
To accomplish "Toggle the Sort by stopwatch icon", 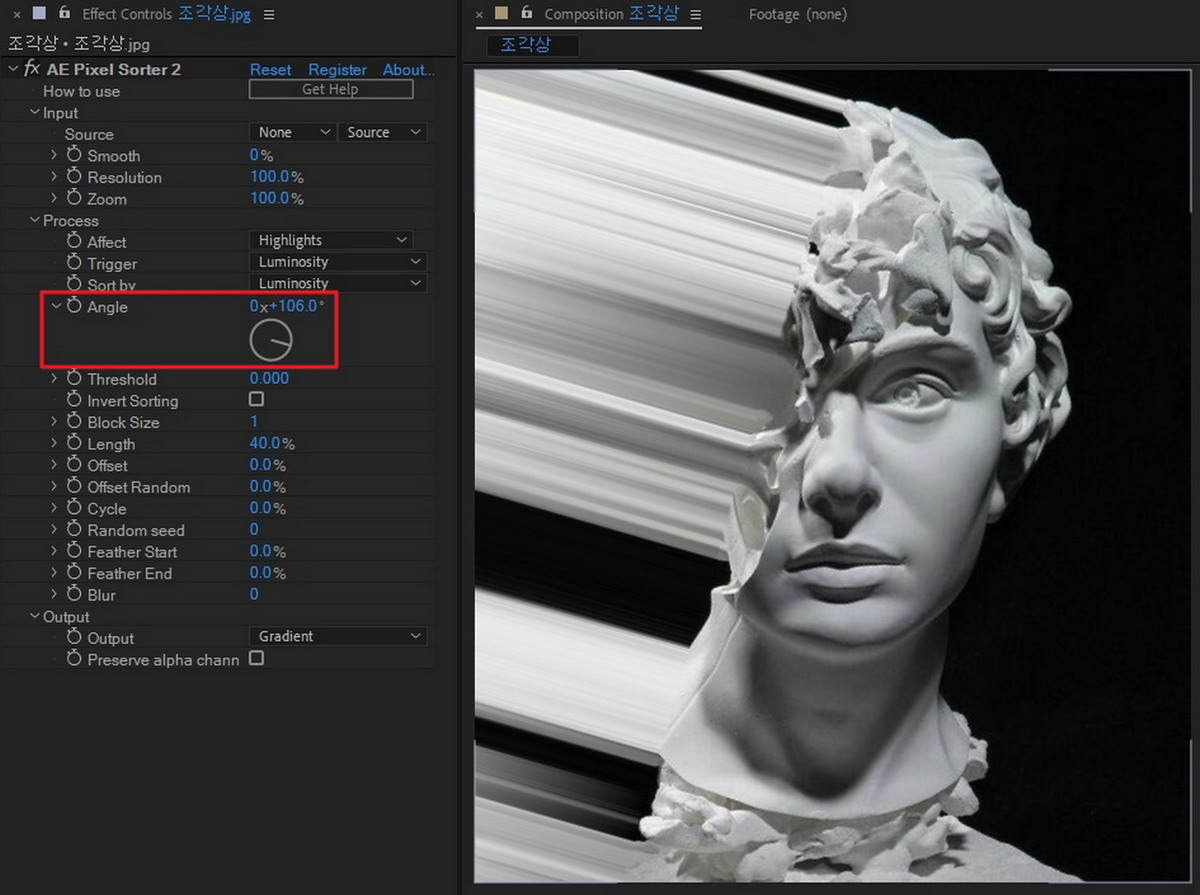I will (74, 285).
